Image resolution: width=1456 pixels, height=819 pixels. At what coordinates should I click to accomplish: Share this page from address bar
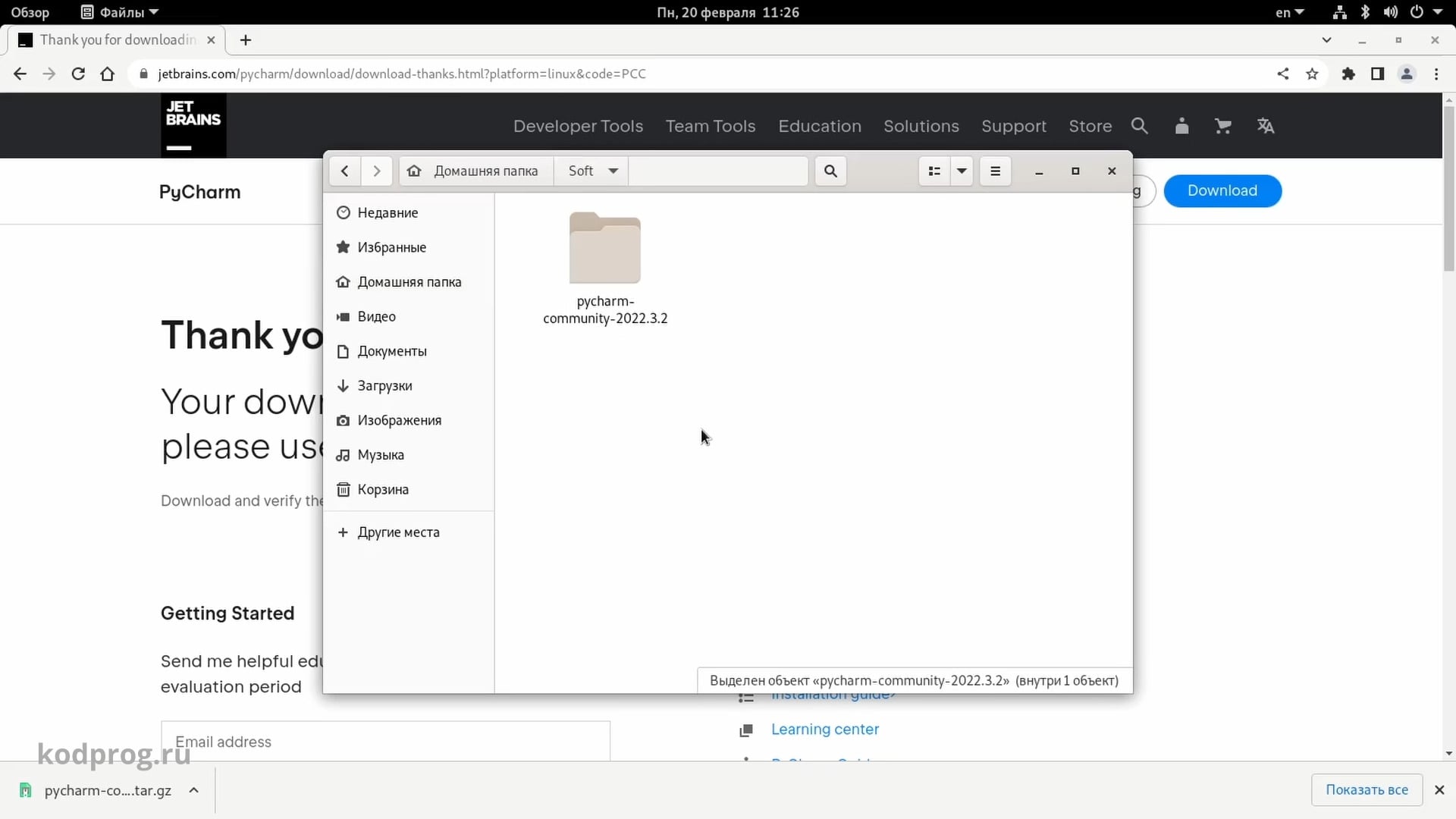1283,74
